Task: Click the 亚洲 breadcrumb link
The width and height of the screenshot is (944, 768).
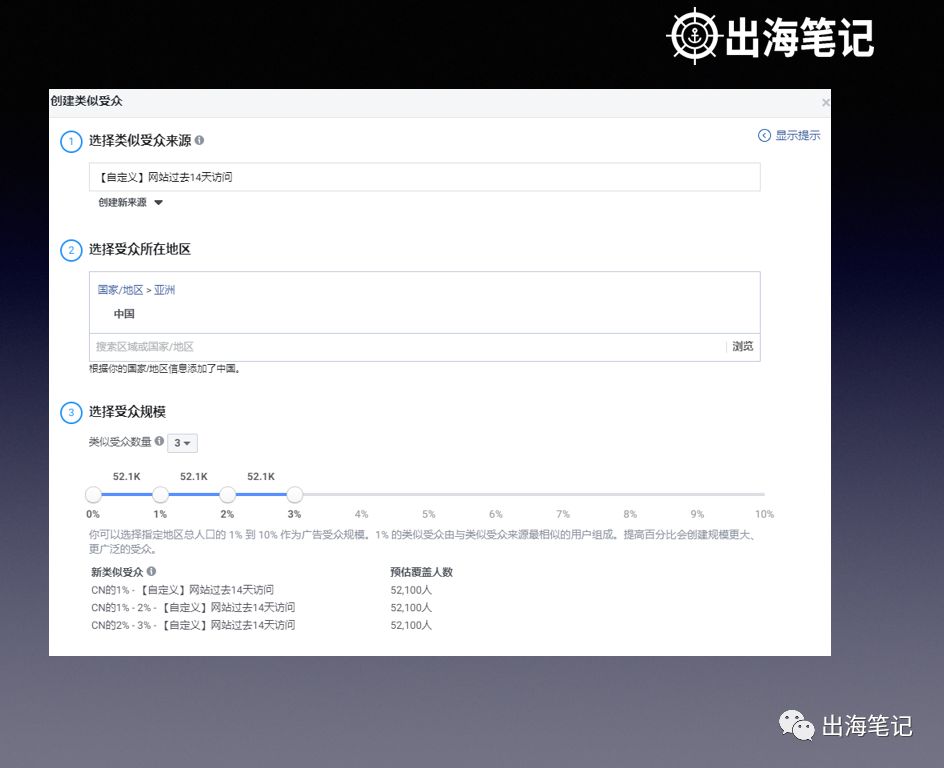Action: tap(163, 290)
